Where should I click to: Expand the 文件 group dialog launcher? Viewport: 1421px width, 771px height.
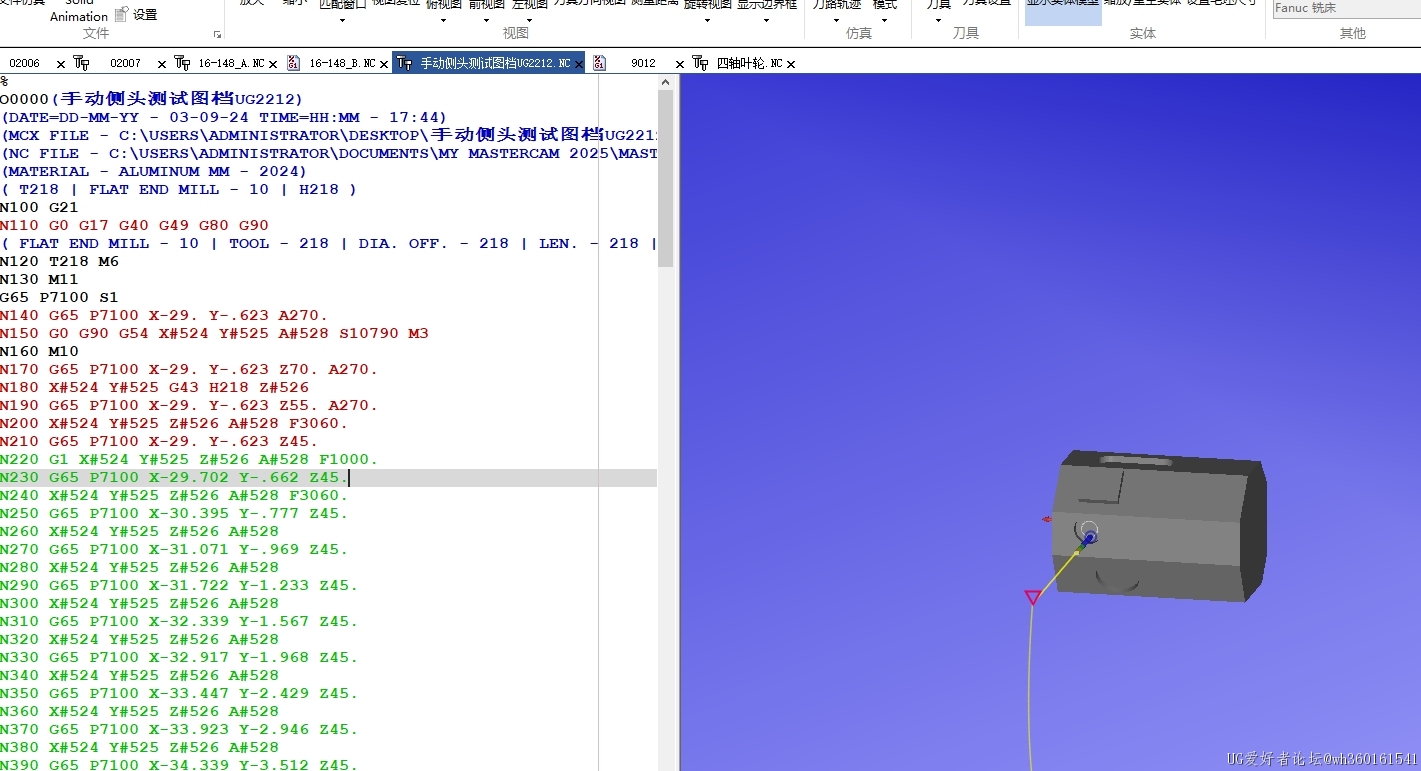coord(217,35)
